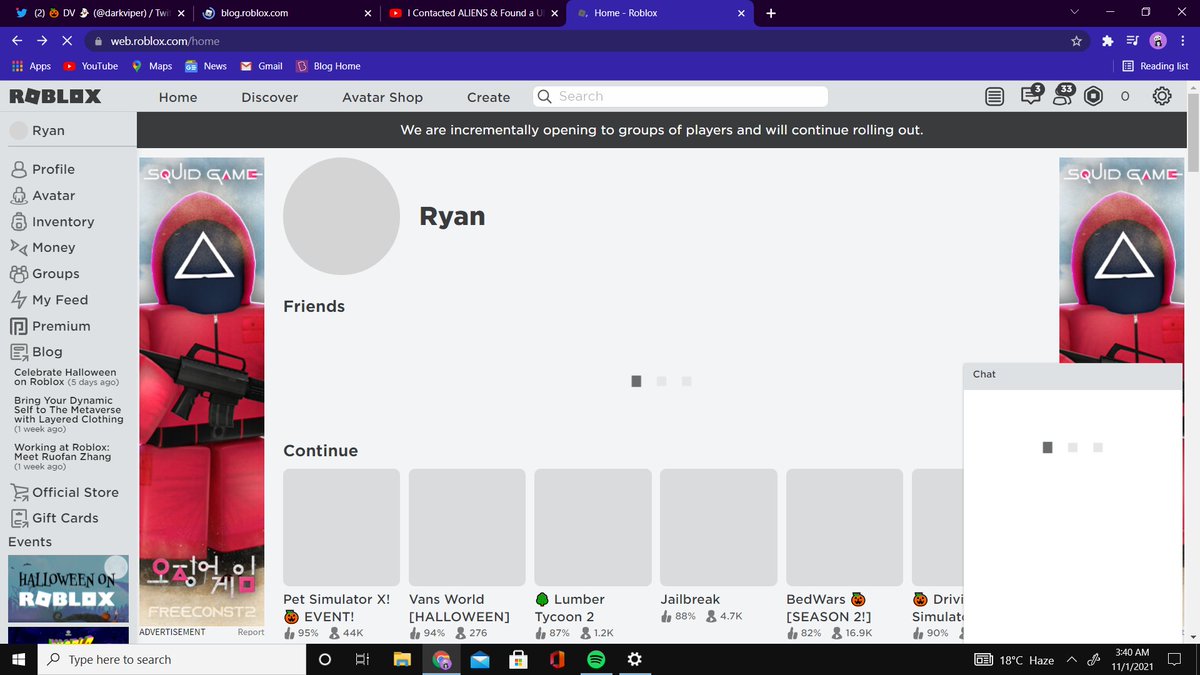Open Avatar Shop in navigation
This screenshot has height=675, width=1200.
tap(382, 97)
